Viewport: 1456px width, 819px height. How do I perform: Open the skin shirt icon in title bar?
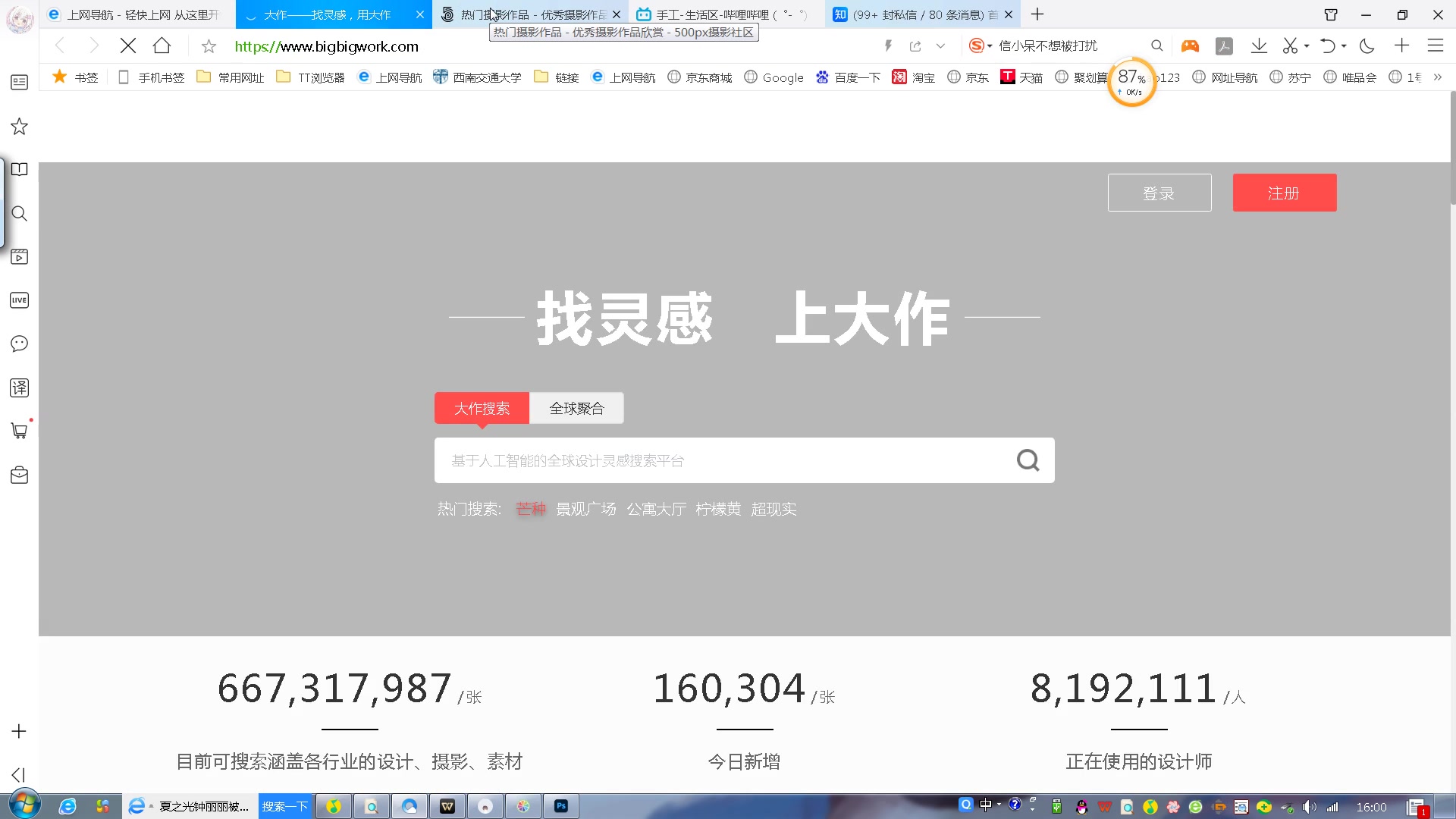1331,14
